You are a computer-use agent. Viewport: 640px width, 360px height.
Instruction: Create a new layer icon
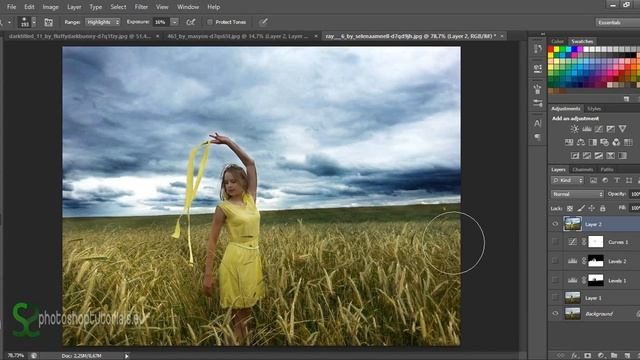[x=627, y=356]
